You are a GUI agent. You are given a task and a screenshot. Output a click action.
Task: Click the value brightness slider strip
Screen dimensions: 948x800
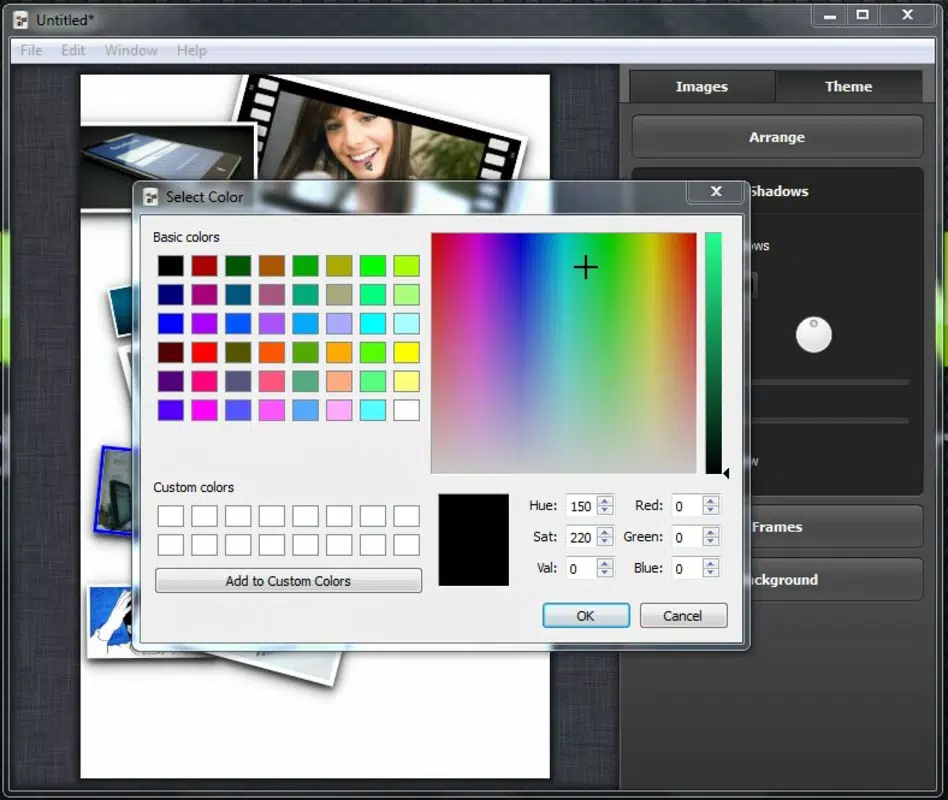pyautogui.click(x=713, y=353)
